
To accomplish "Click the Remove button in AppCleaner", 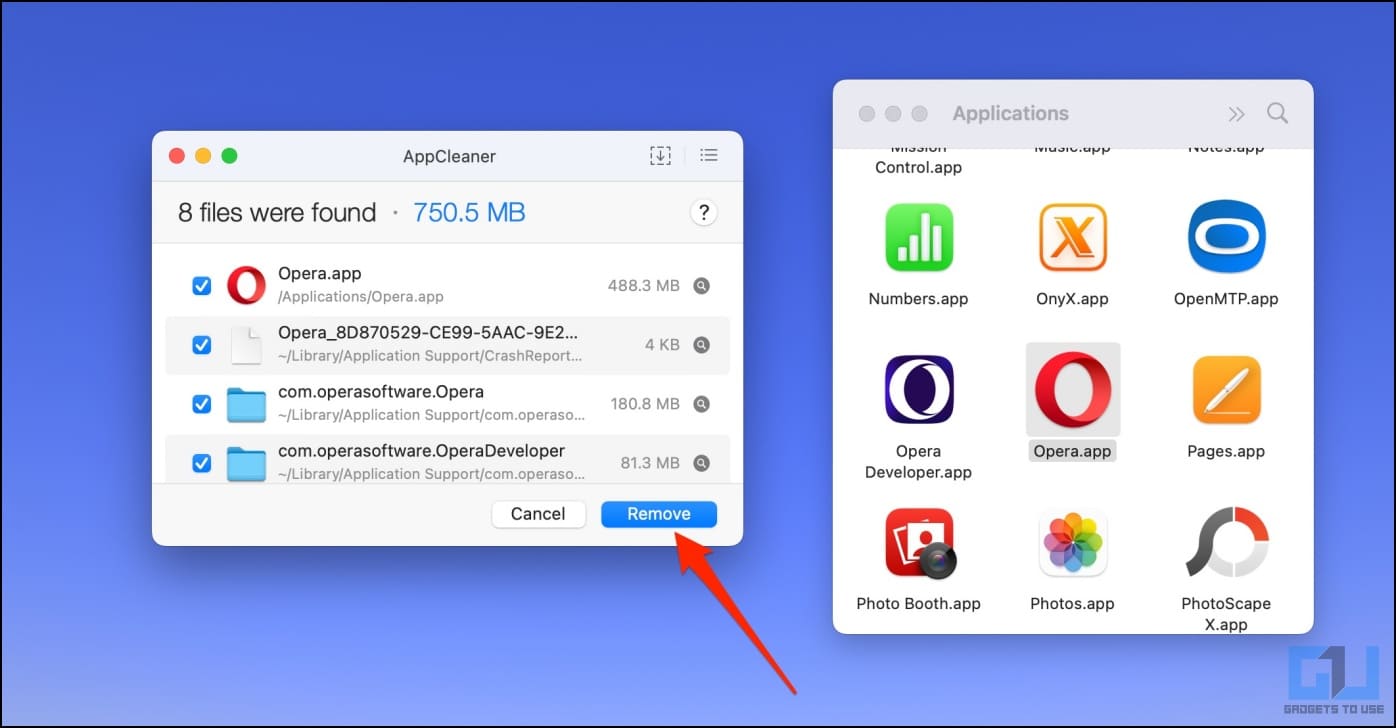I will click(659, 514).
